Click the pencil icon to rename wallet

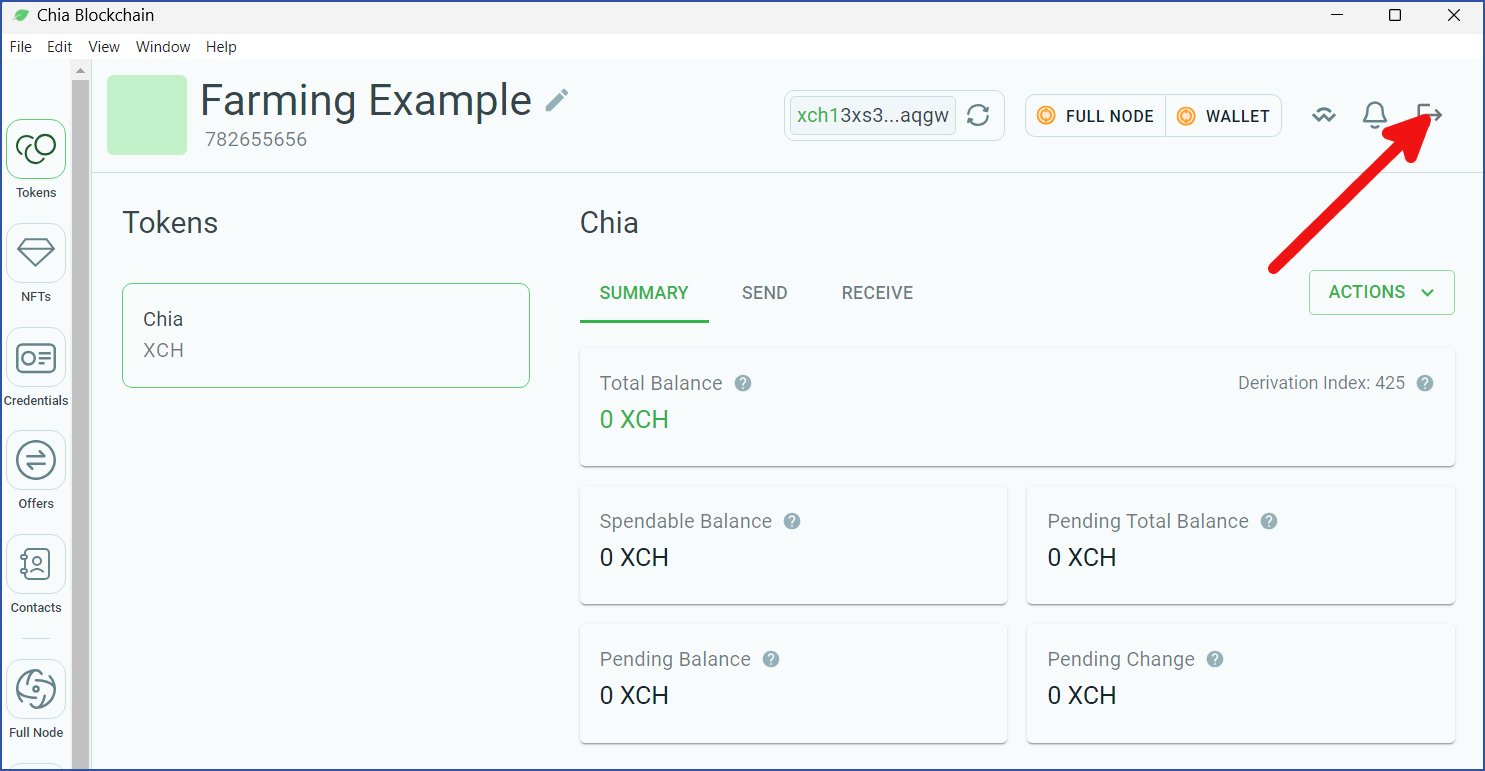pyautogui.click(x=557, y=100)
